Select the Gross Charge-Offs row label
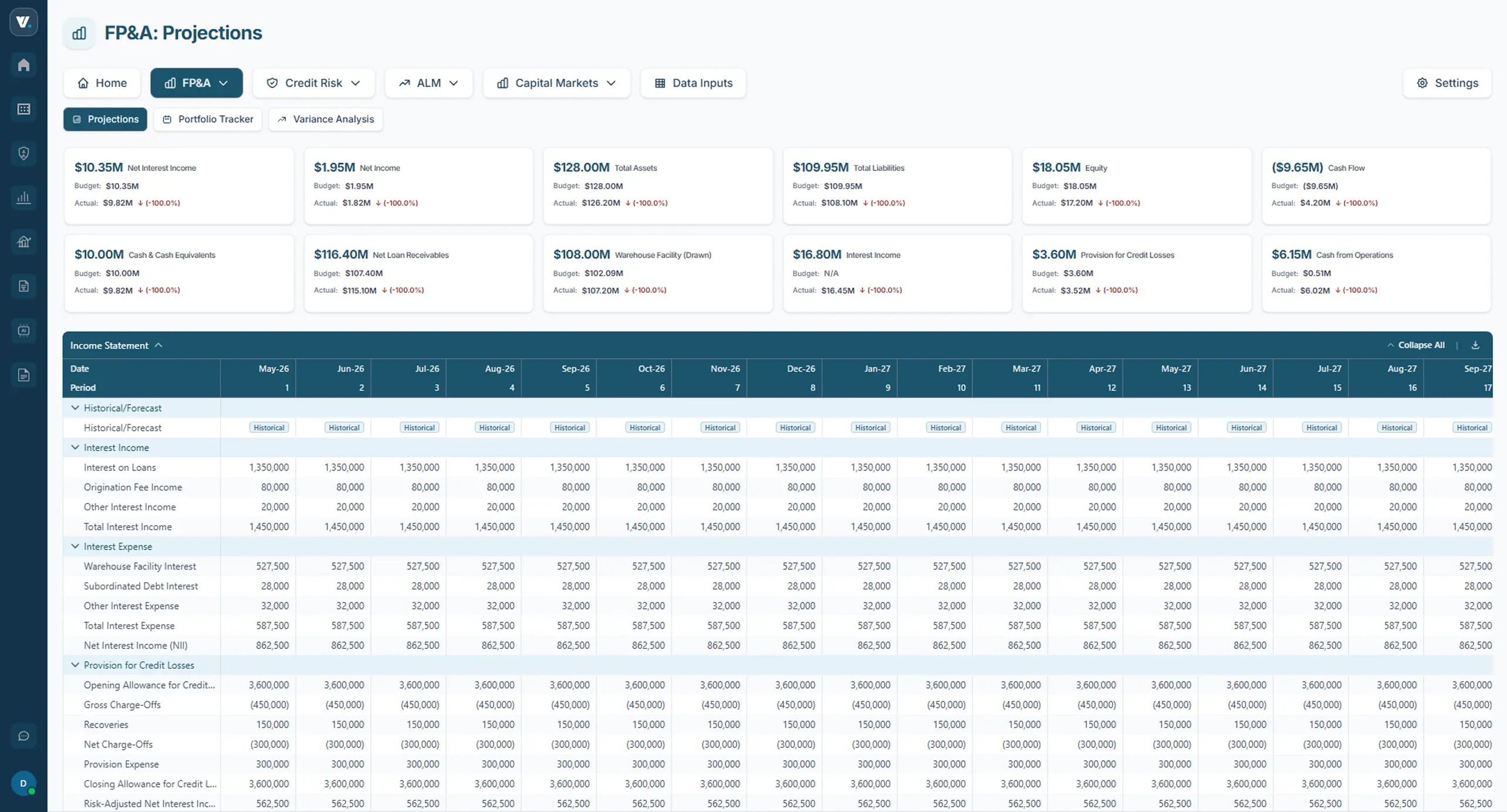This screenshot has width=1507, height=812. (122, 705)
